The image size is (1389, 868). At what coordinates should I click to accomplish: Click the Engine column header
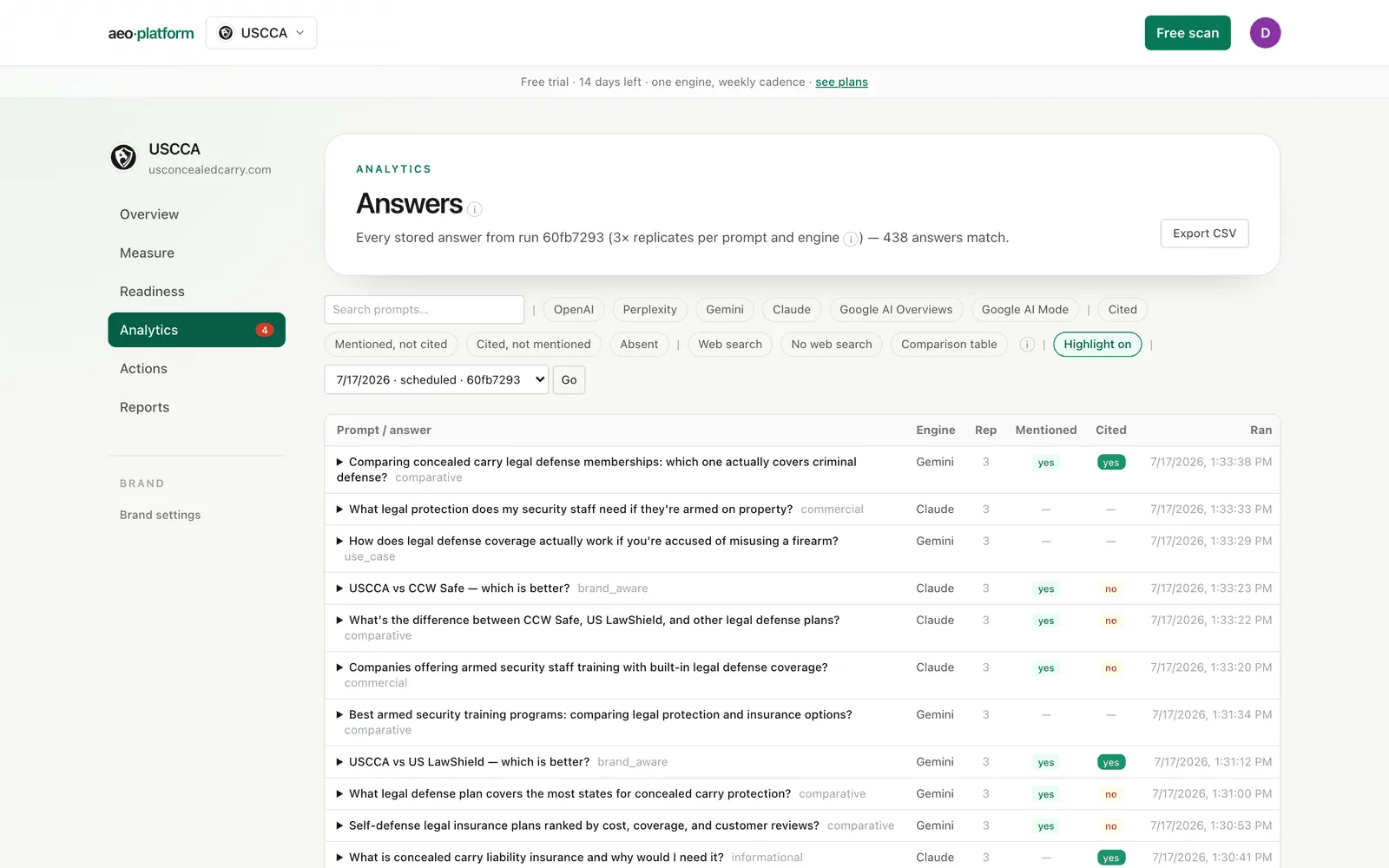[x=935, y=431]
